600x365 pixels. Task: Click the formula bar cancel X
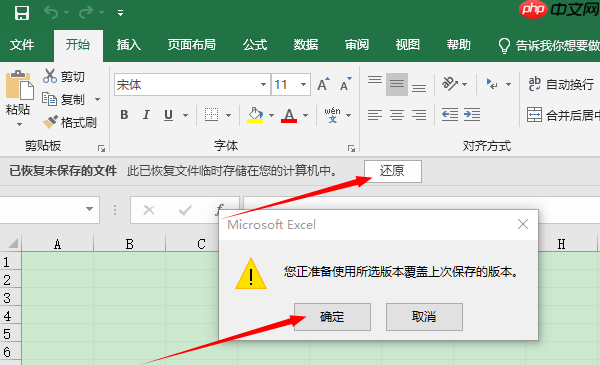tap(148, 210)
